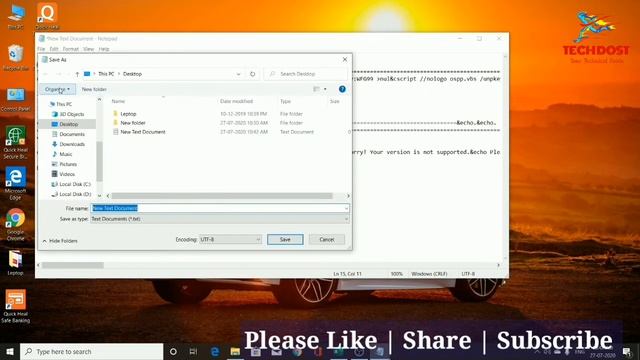Select 3D Objects in navigation tree
640x360 pixels.
[x=68, y=114]
